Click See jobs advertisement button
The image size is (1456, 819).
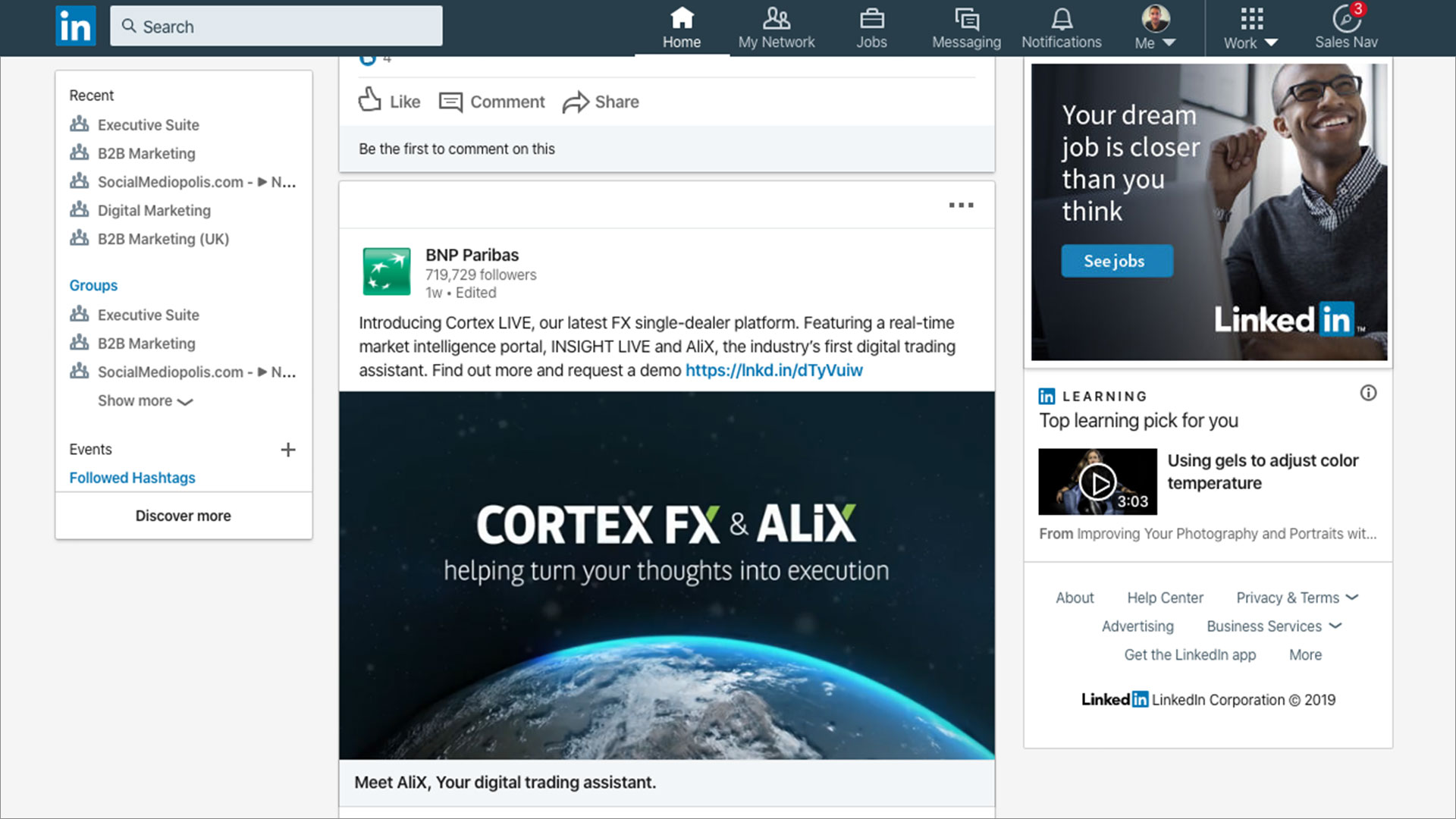click(x=1115, y=261)
